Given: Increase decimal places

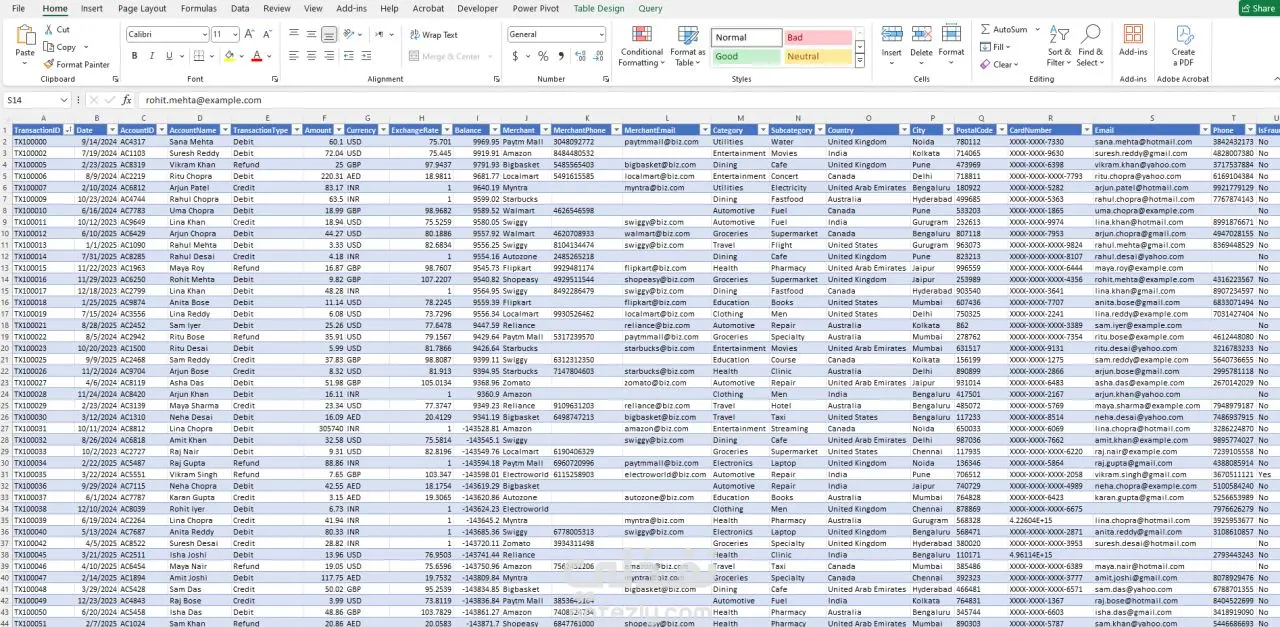Looking at the screenshot, I should tap(580, 56).
